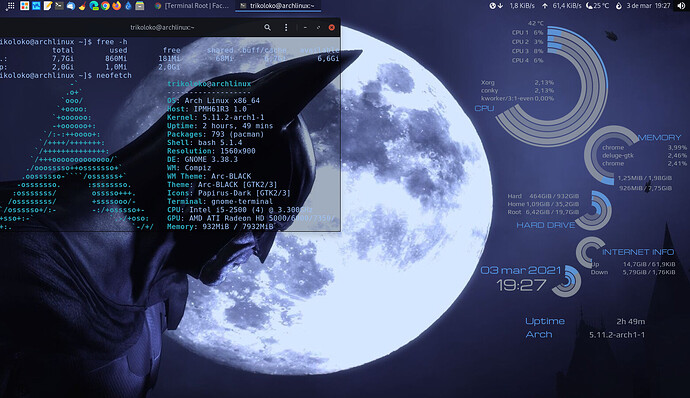The width and height of the screenshot is (690, 398).
Task: Select the Kernel: 5.11.2-arch1-1 line in terminal
Action: pos(216,118)
